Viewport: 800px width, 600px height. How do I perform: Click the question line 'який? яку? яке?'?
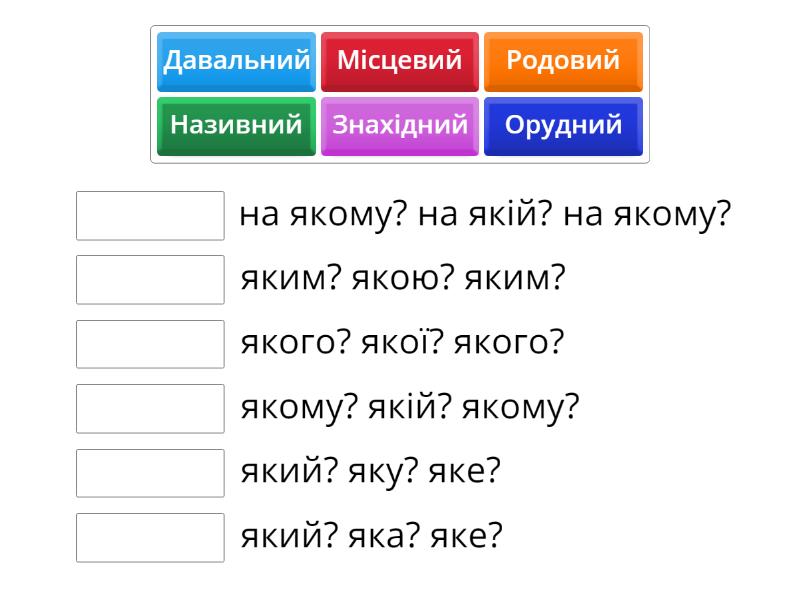tap(369, 473)
